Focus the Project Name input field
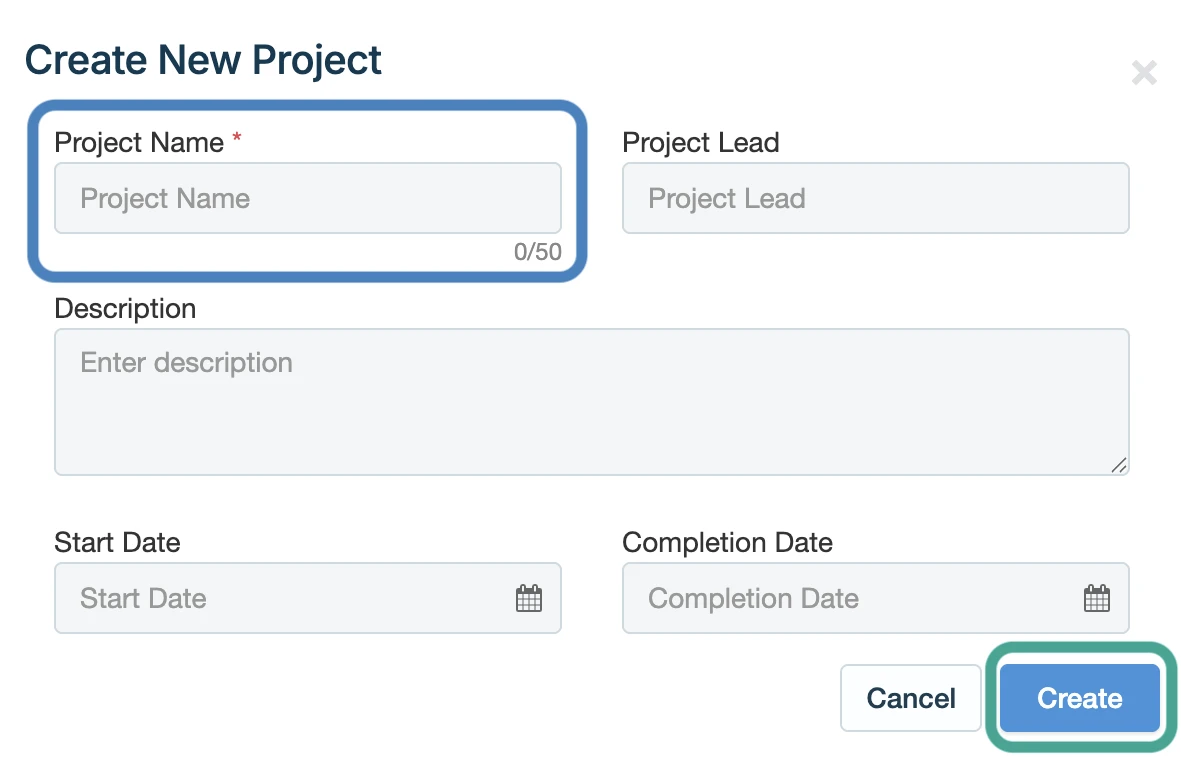Viewport: 1181px width, 757px height. tap(307, 198)
